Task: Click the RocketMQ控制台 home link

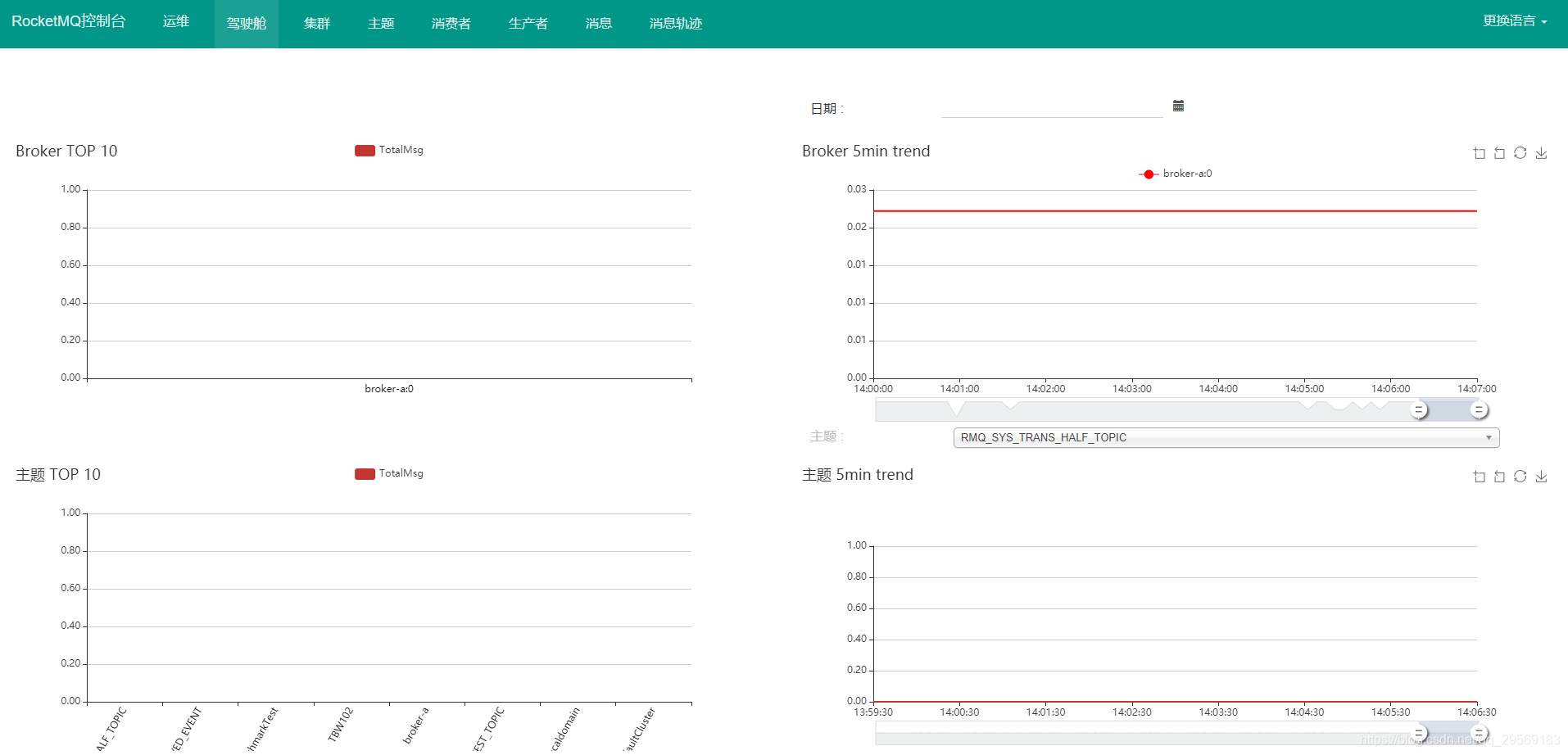Action: (x=69, y=20)
